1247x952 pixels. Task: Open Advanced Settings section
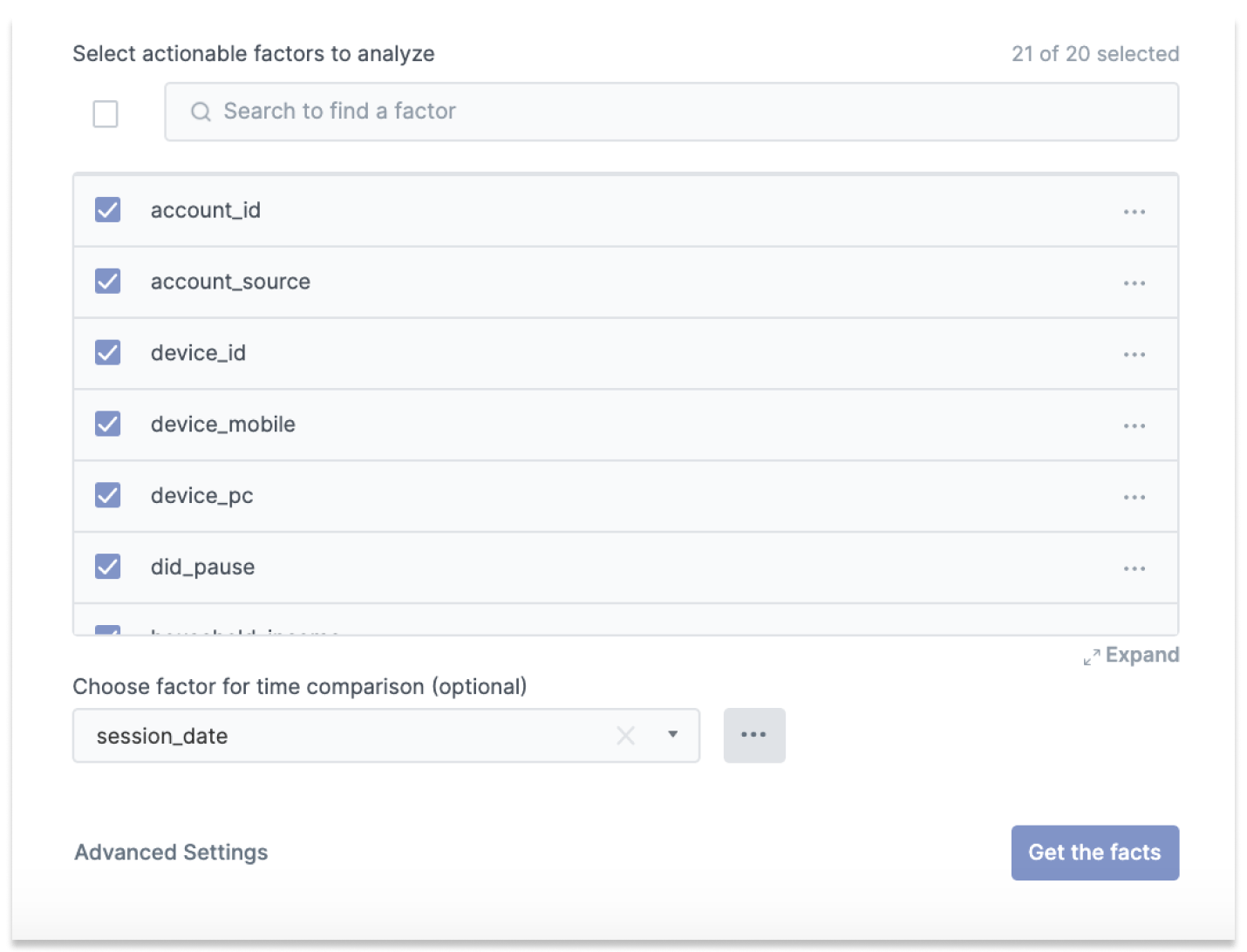click(x=171, y=852)
